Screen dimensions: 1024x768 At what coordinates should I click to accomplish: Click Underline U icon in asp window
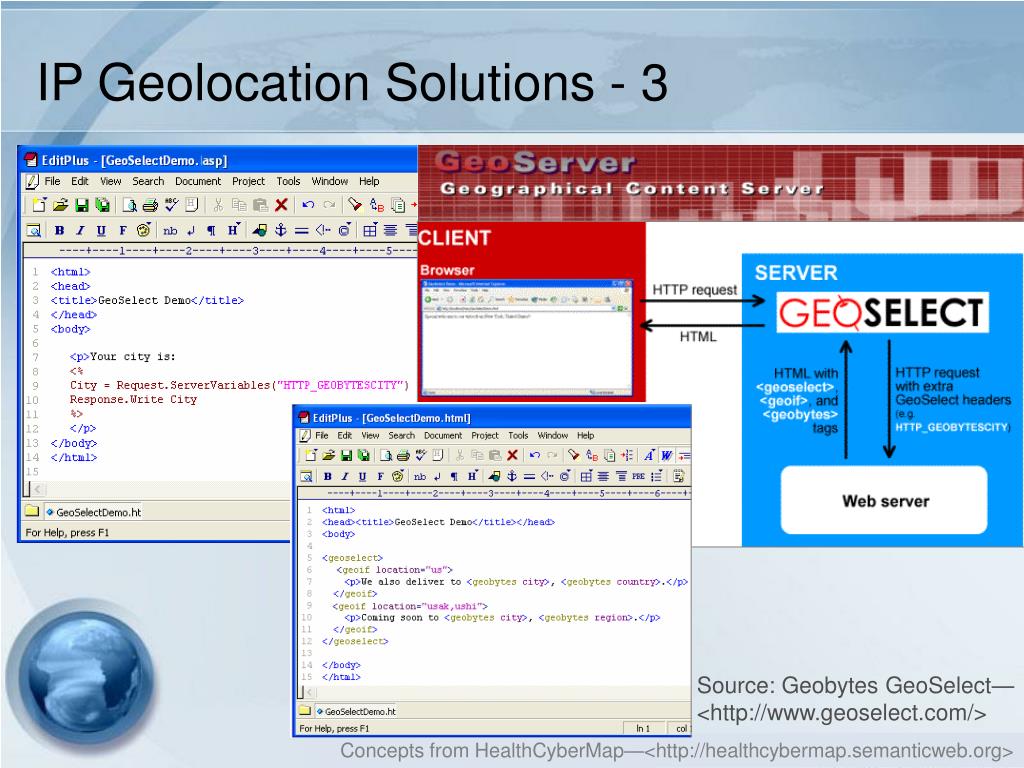[101, 231]
